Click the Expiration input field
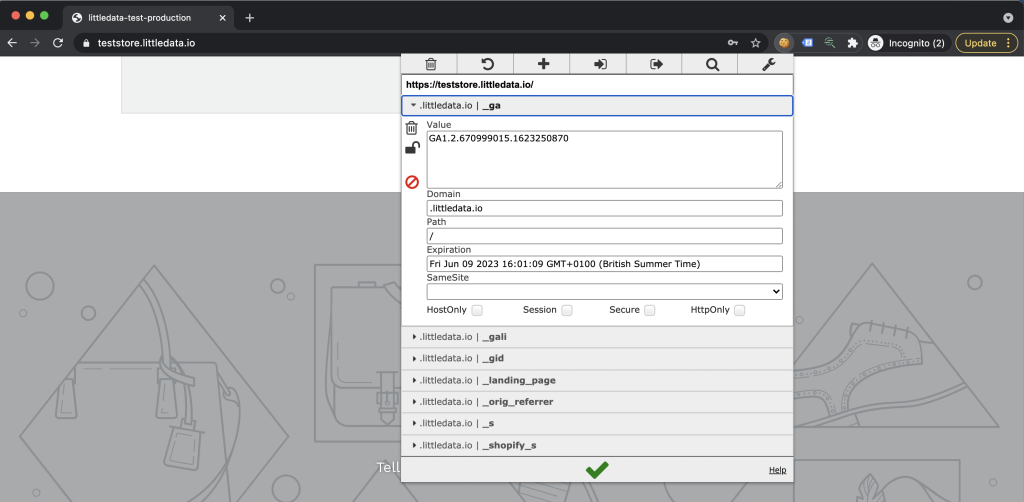The width and height of the screenshot is (1024, 502). [605, 264]
